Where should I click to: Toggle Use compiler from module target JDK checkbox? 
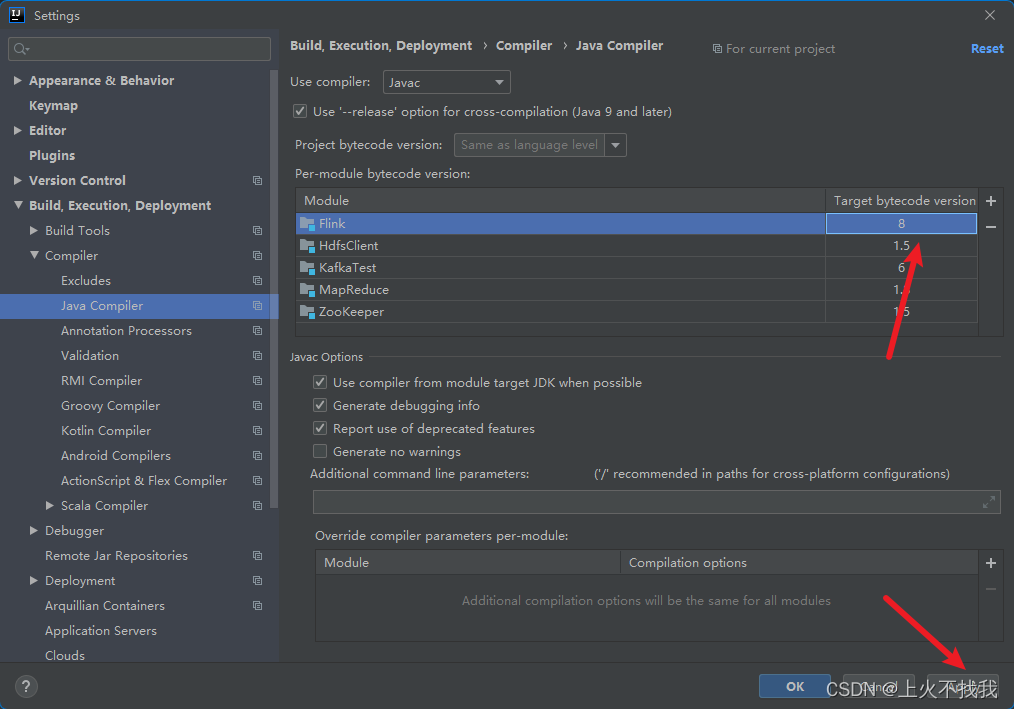point(320,382)
